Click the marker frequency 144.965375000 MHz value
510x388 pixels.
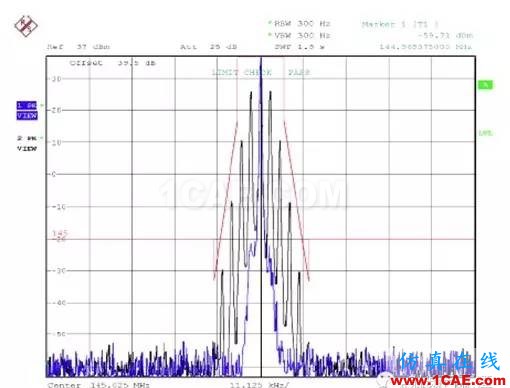click(426, 47)
